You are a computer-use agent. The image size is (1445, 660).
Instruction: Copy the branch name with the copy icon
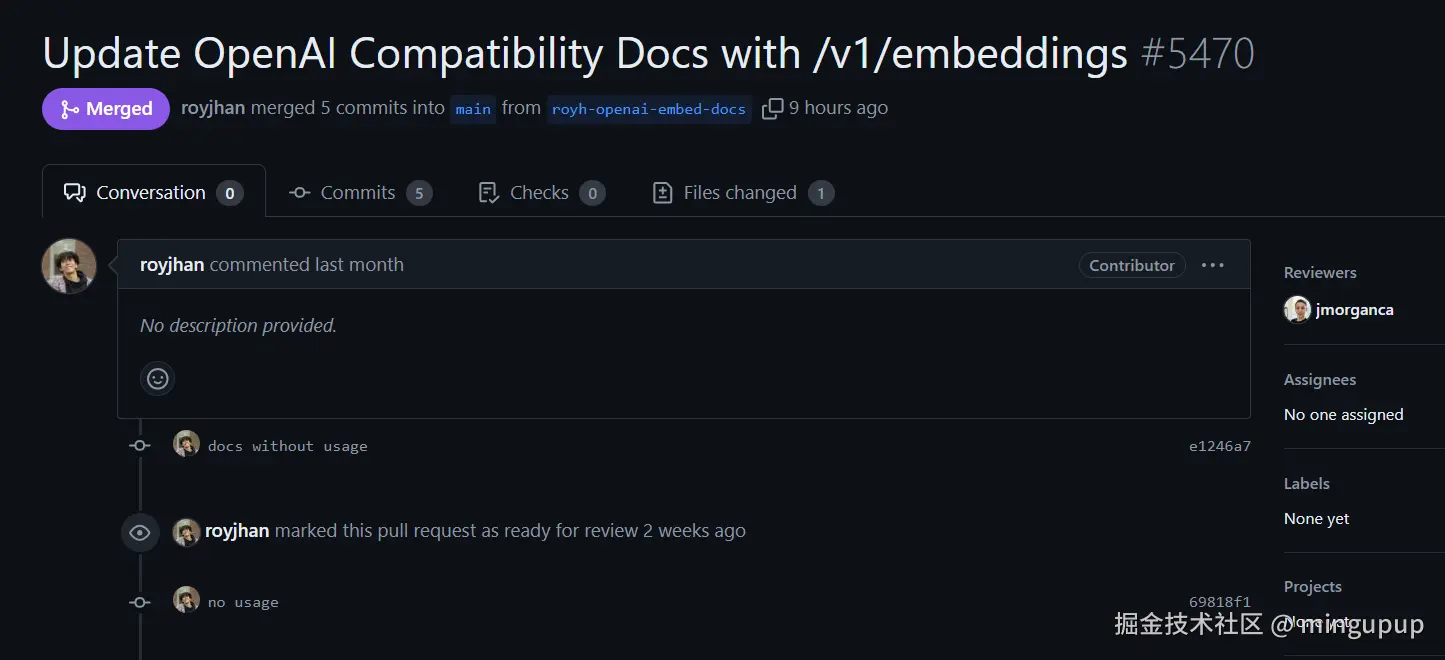[x=772, y=108]
